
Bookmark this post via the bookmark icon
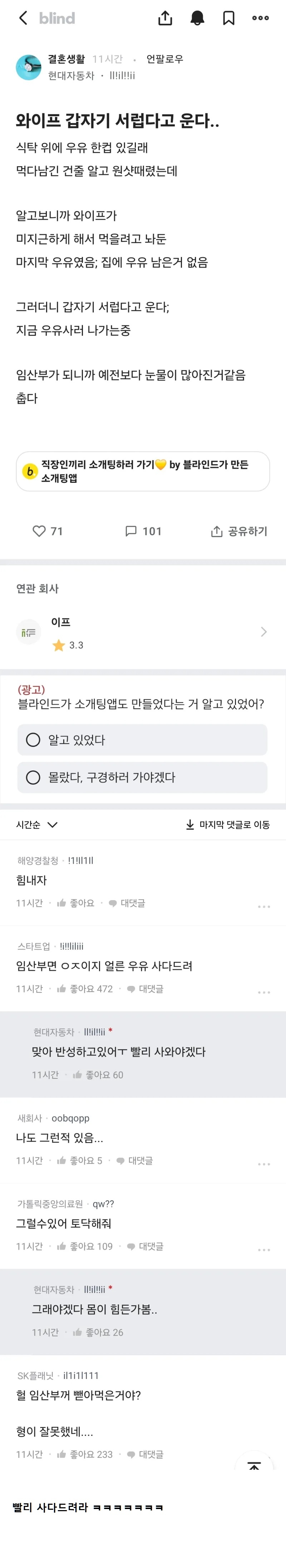coord(228,18)
